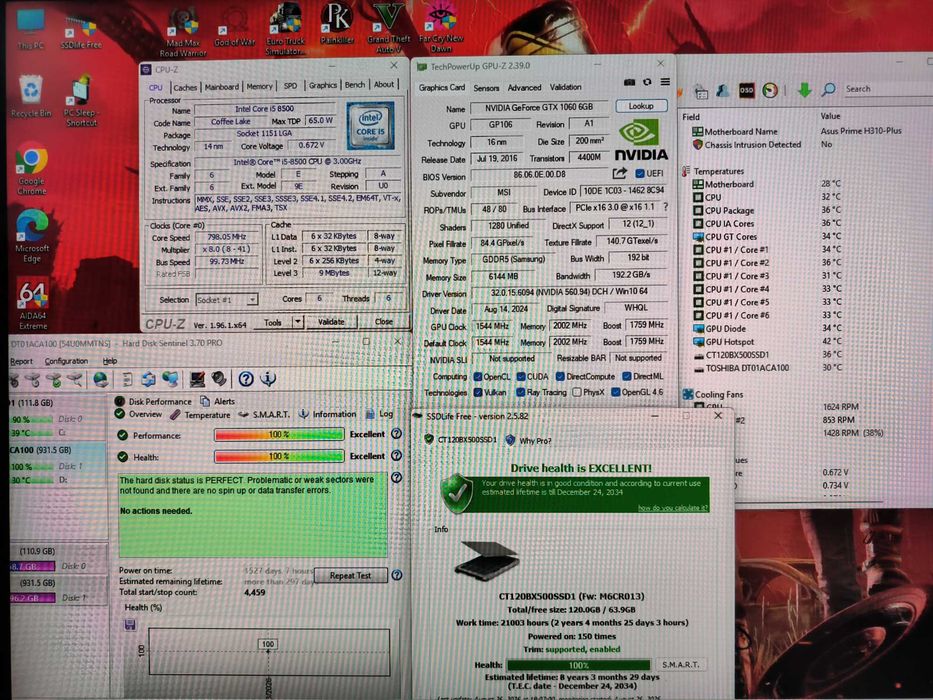Click the help icon beside Repeat Test
933x700 pixels.
[x=397, y=574]
